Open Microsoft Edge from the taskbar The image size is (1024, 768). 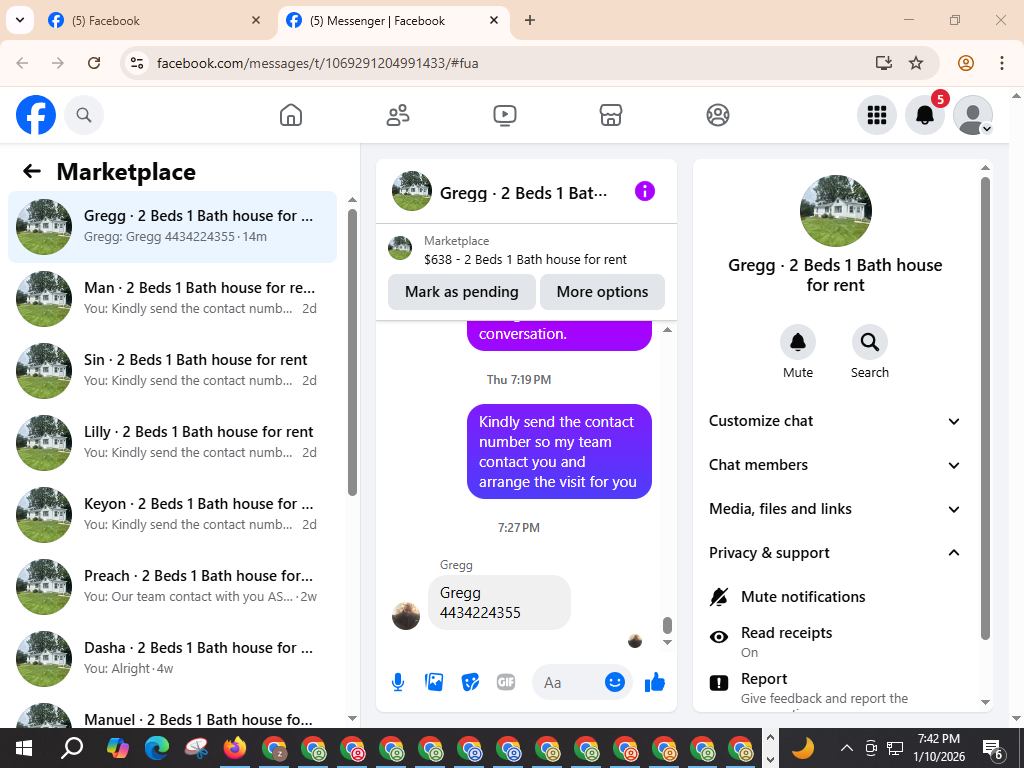157,748
